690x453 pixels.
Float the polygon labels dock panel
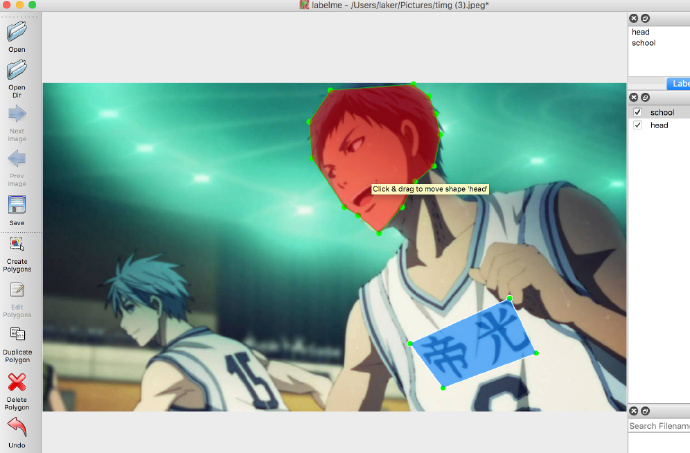tap(645, 97)
